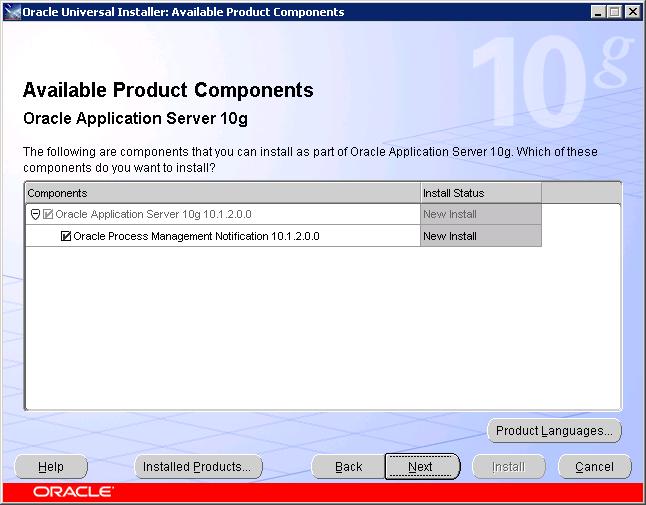Cancel the installation
The image size is (646, 505).
click(595, 467)
